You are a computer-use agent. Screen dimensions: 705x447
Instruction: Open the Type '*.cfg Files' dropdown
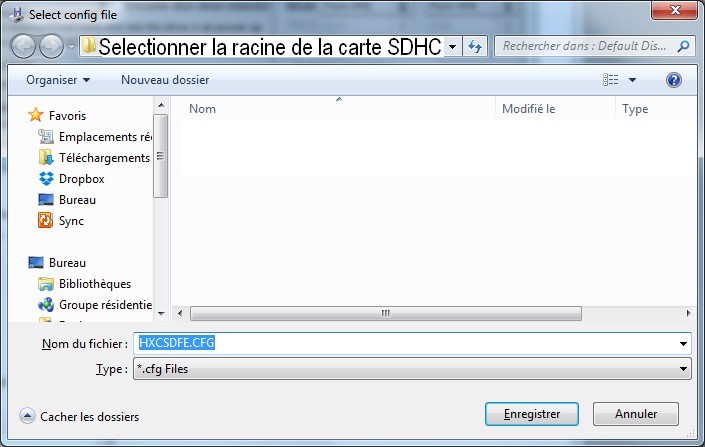412,369
